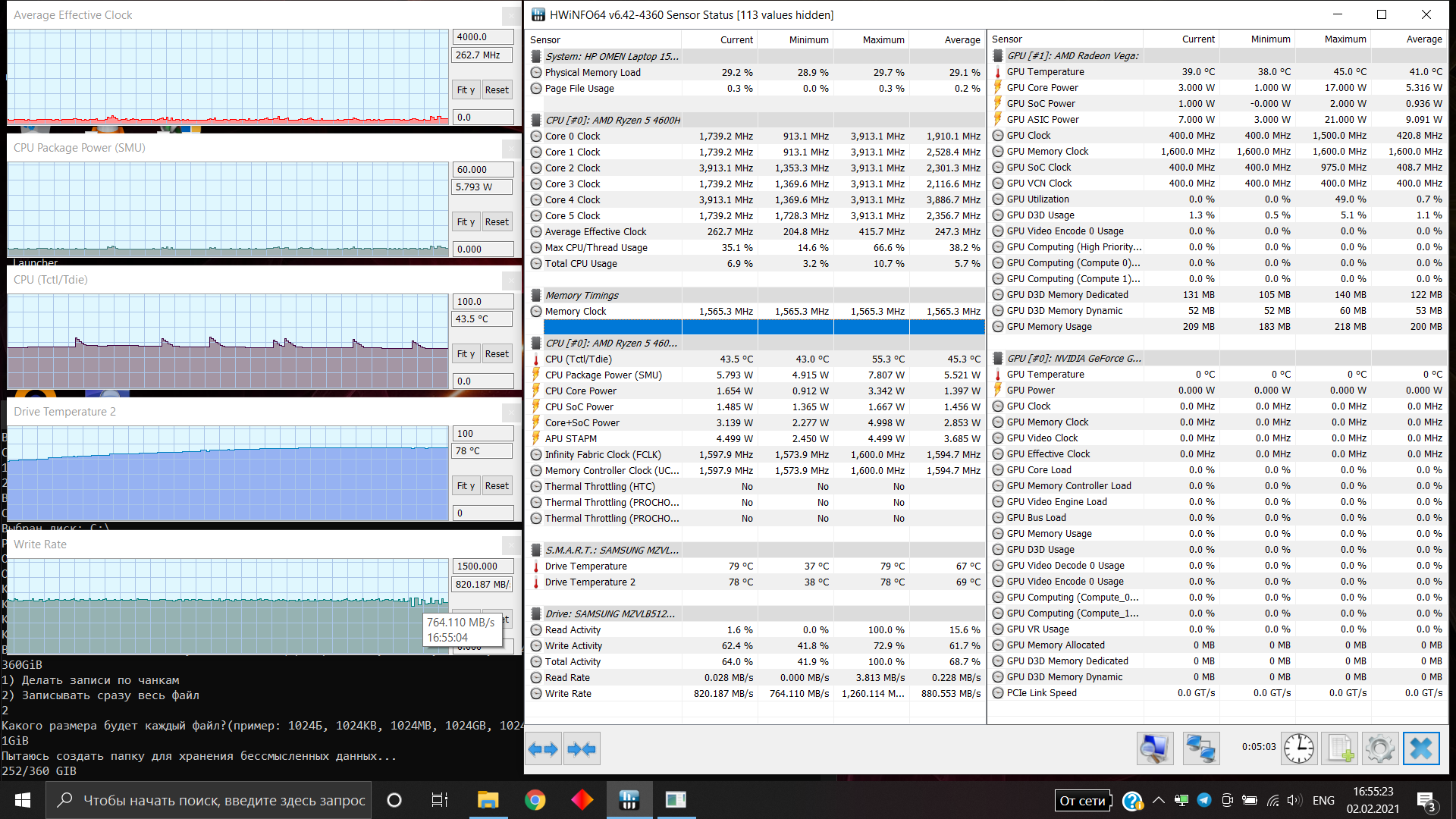
Task: Select the GPU [#1]: AMD Radeon Vega group header
Action: click(x=1219, y=56)
